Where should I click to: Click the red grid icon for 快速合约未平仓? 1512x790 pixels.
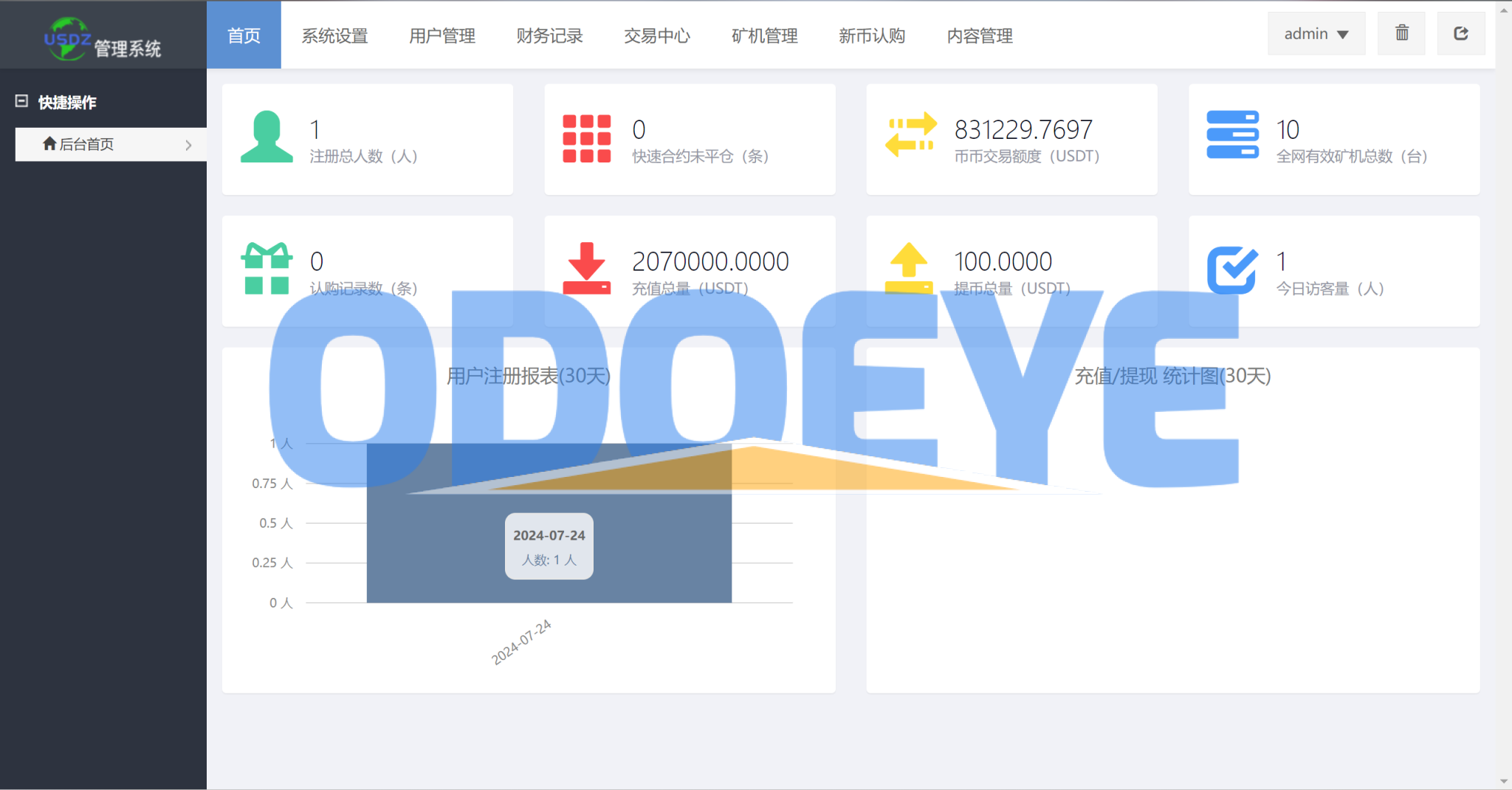pos(587,138)
